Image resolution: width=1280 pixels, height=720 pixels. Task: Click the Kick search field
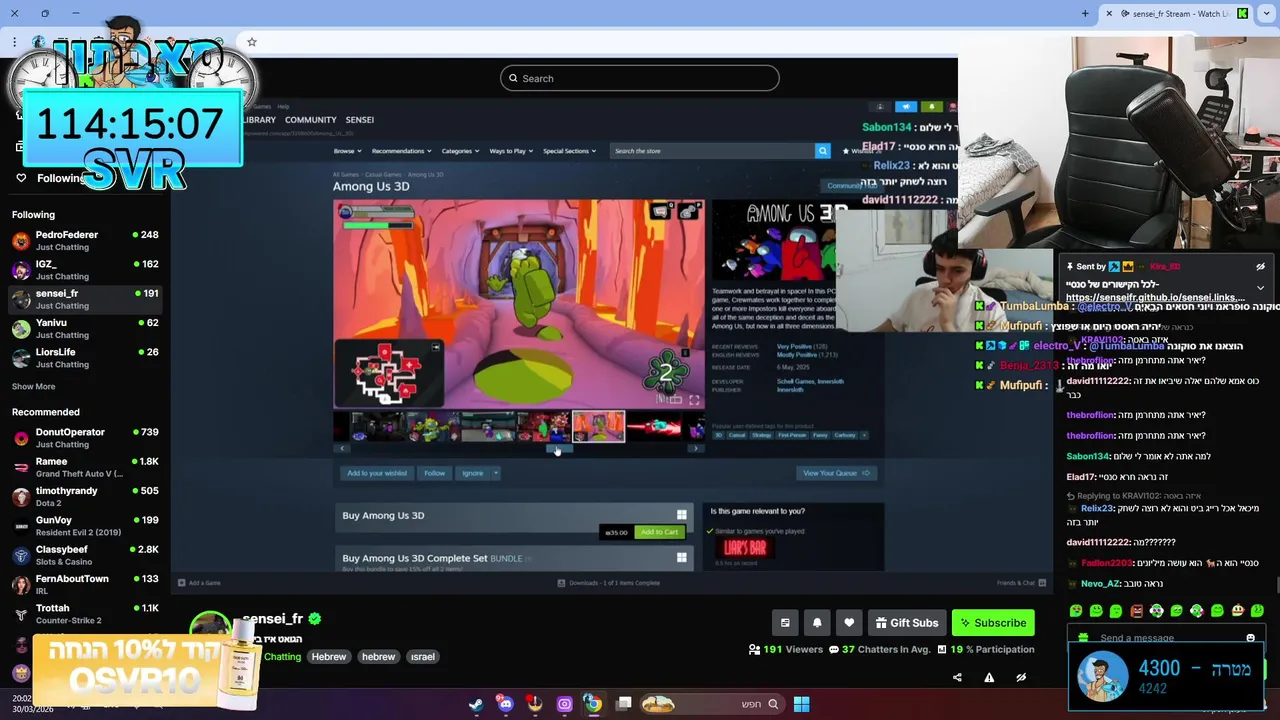[639, 78]
